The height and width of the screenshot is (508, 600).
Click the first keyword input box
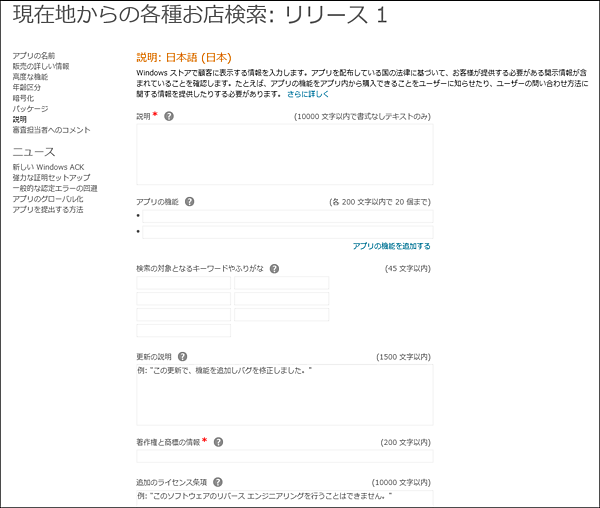(x=183, y=283)
